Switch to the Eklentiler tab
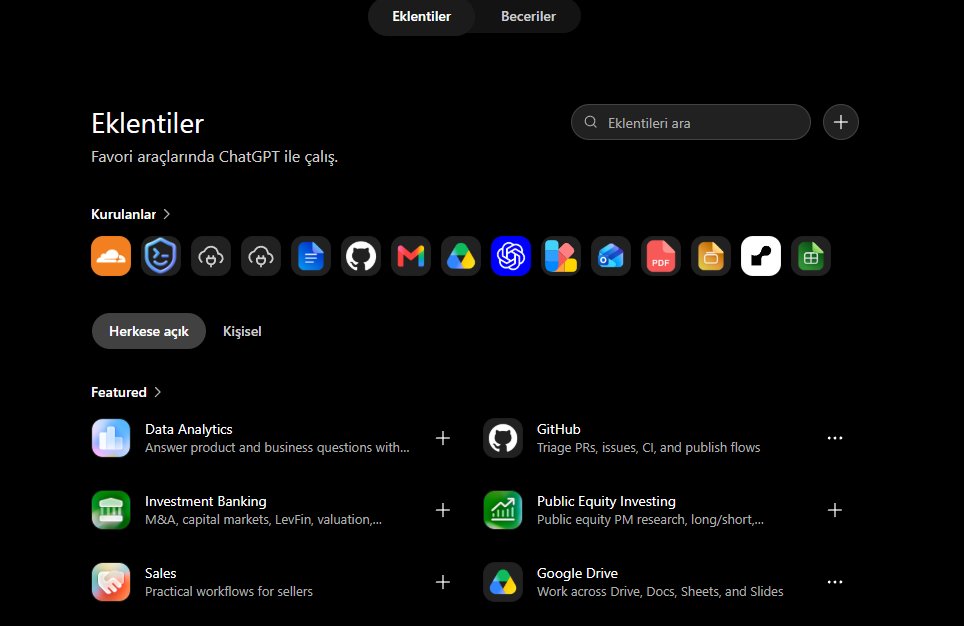This screenshot has height=626, width=964. 422,17
